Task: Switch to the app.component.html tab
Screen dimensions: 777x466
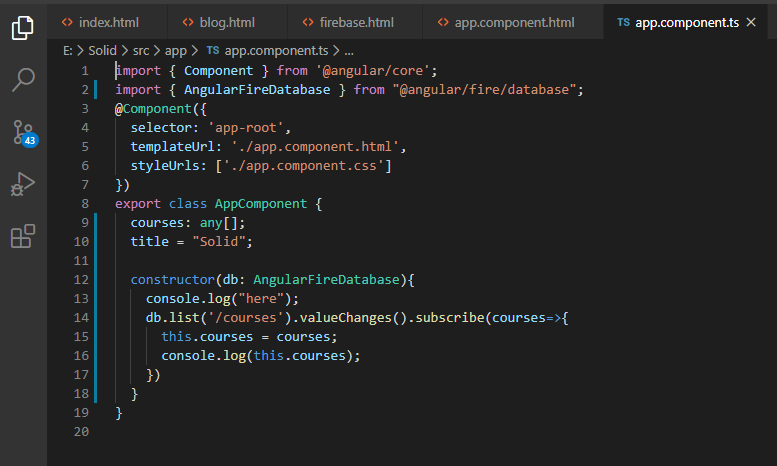Action: click(x=506, y=21)
